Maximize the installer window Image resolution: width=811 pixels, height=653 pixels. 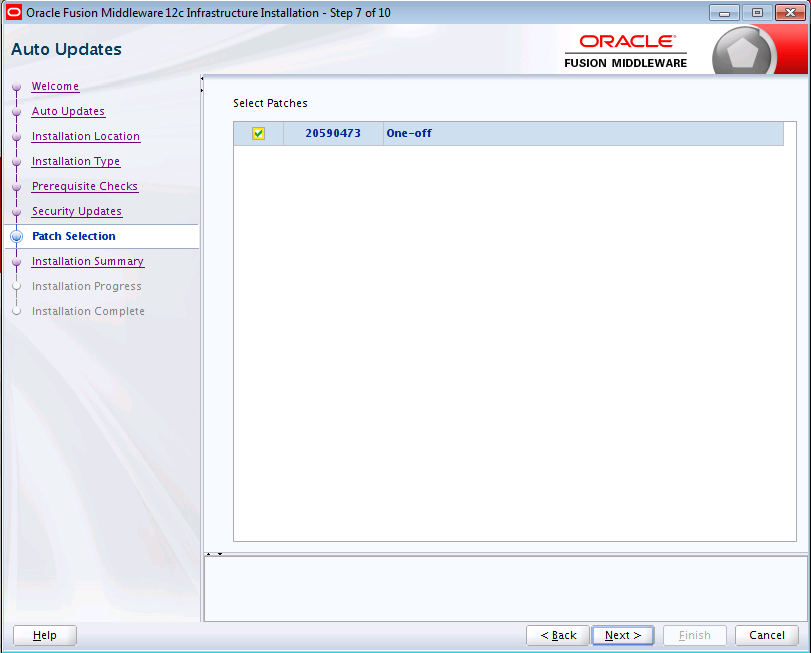coord(757,12)
